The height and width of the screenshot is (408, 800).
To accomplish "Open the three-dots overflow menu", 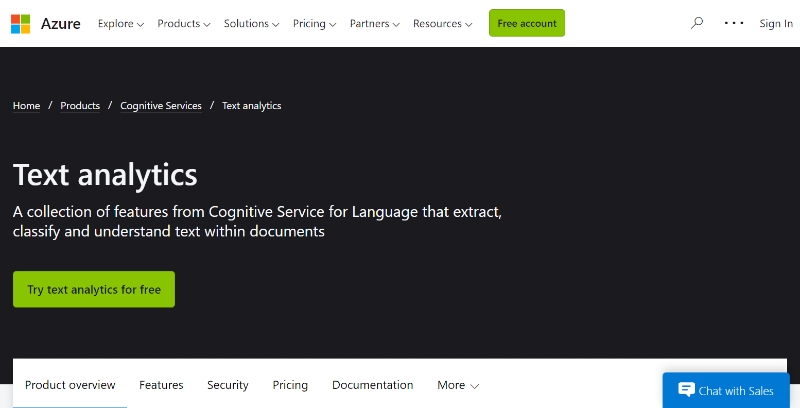I will click(x=734, y=23).
